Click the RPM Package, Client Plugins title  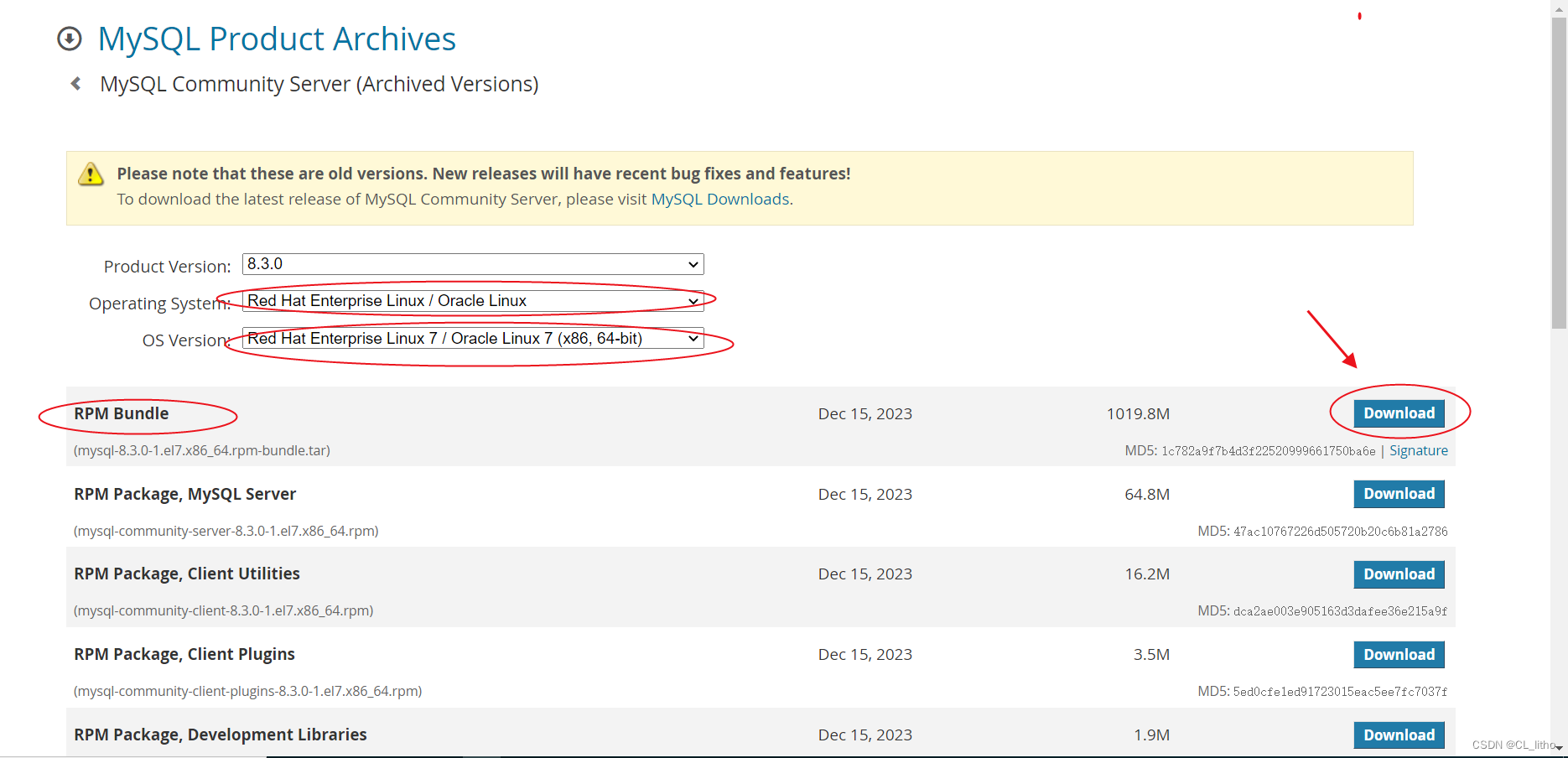point(184,655)
